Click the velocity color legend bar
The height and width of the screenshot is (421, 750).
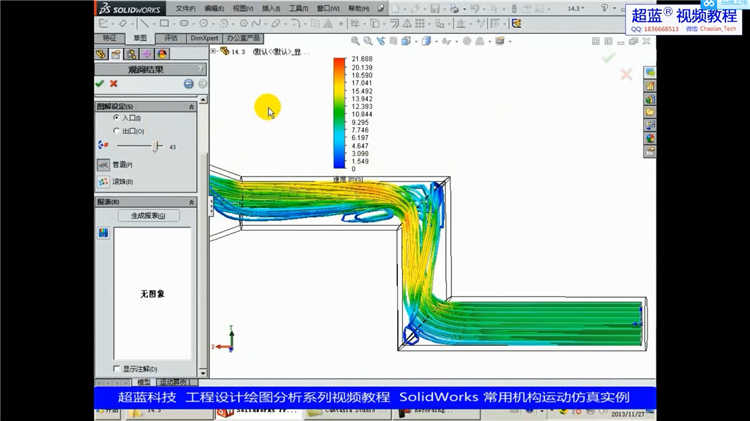coord(339,113)
